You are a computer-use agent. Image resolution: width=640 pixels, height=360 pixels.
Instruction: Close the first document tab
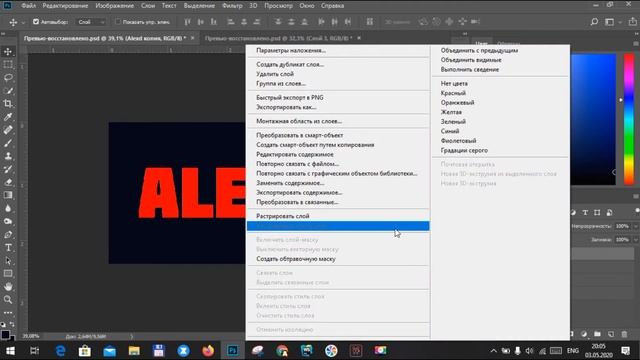(x=193, y=38)
